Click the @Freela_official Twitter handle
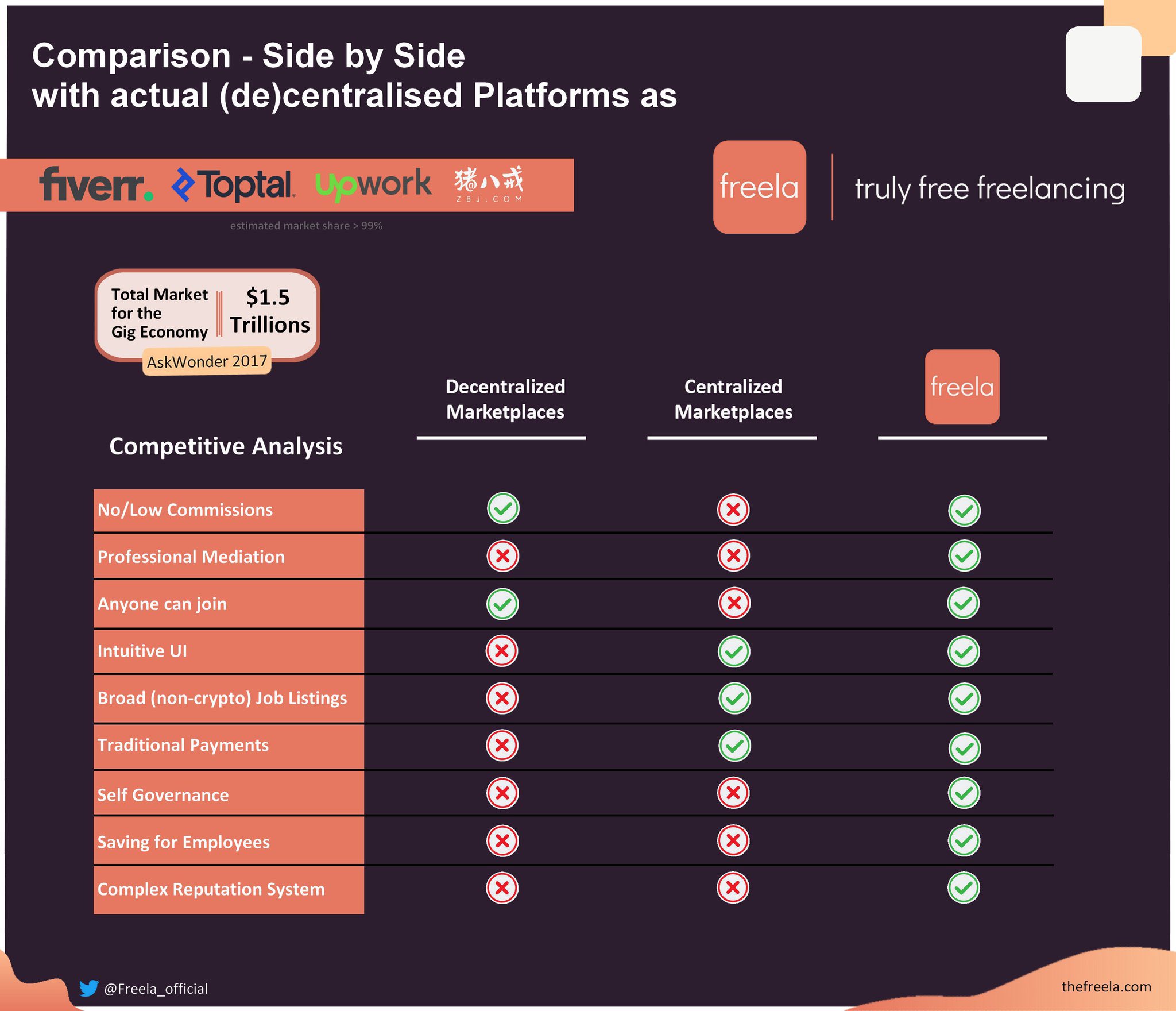Viewport: 1176px width, 1011px height. (x=156, y=989)
